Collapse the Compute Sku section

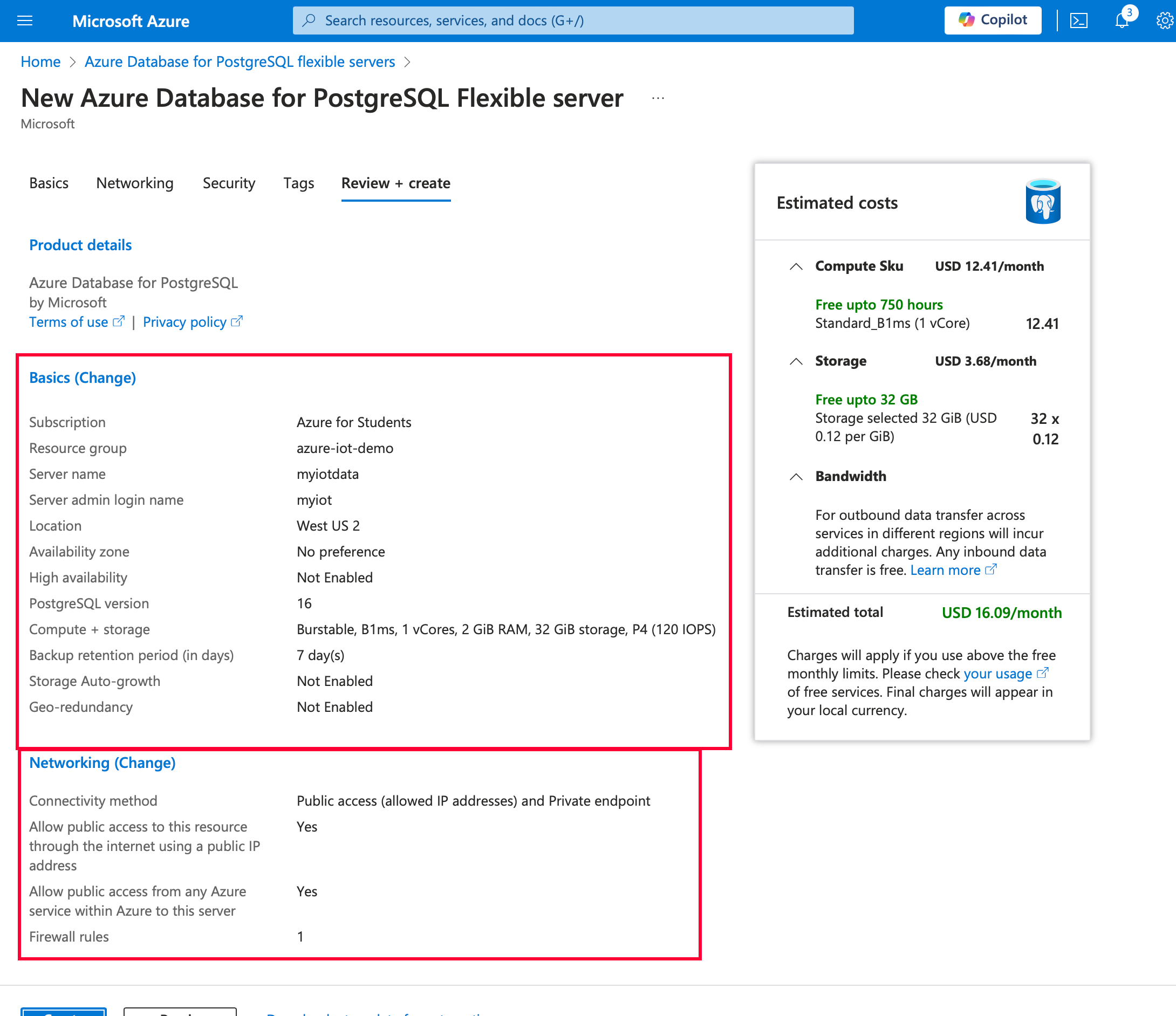click(796, 266)
